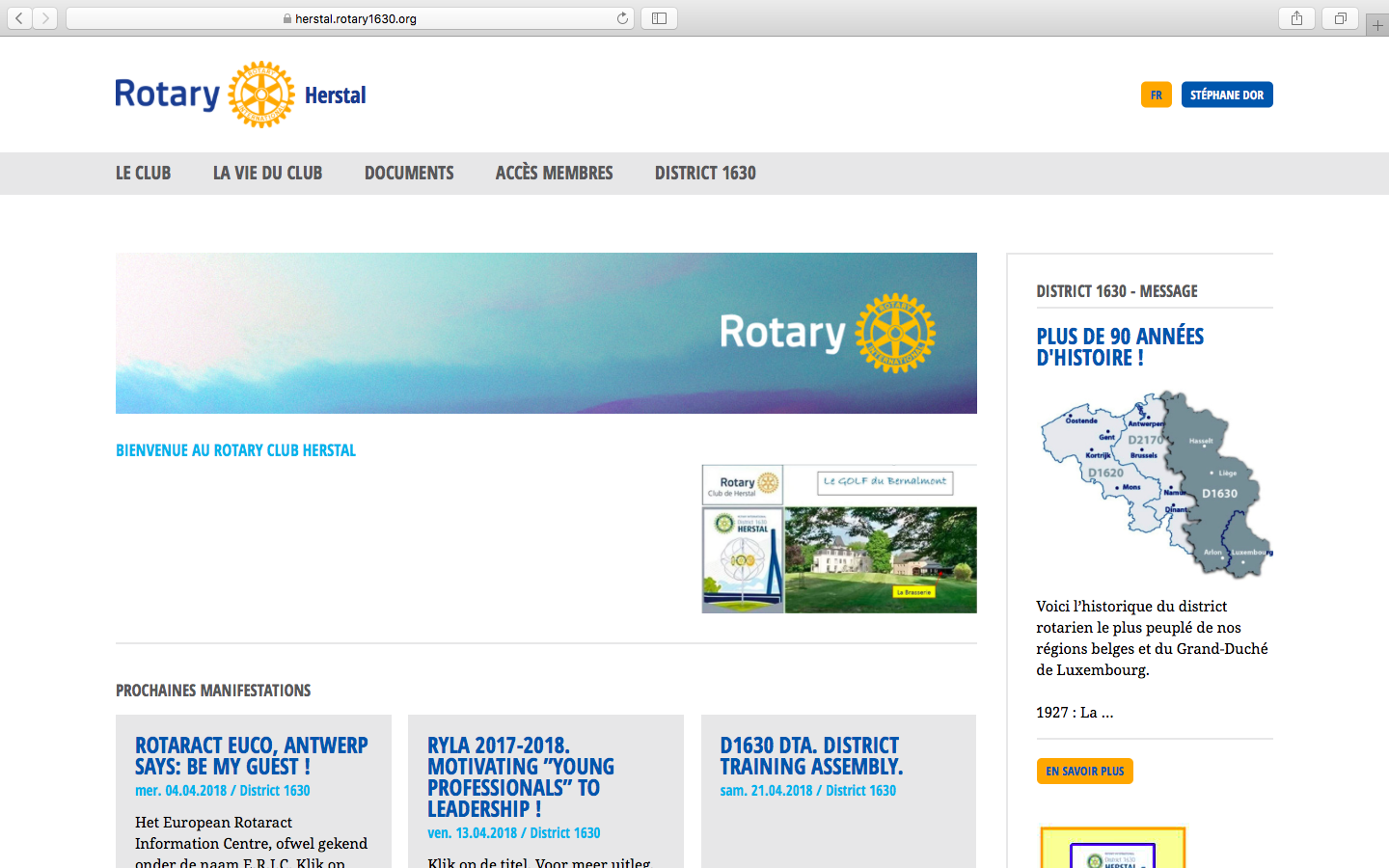Go forward with Safari forward arrow
Screen dimensions: 1389x868
pos(45,18)
